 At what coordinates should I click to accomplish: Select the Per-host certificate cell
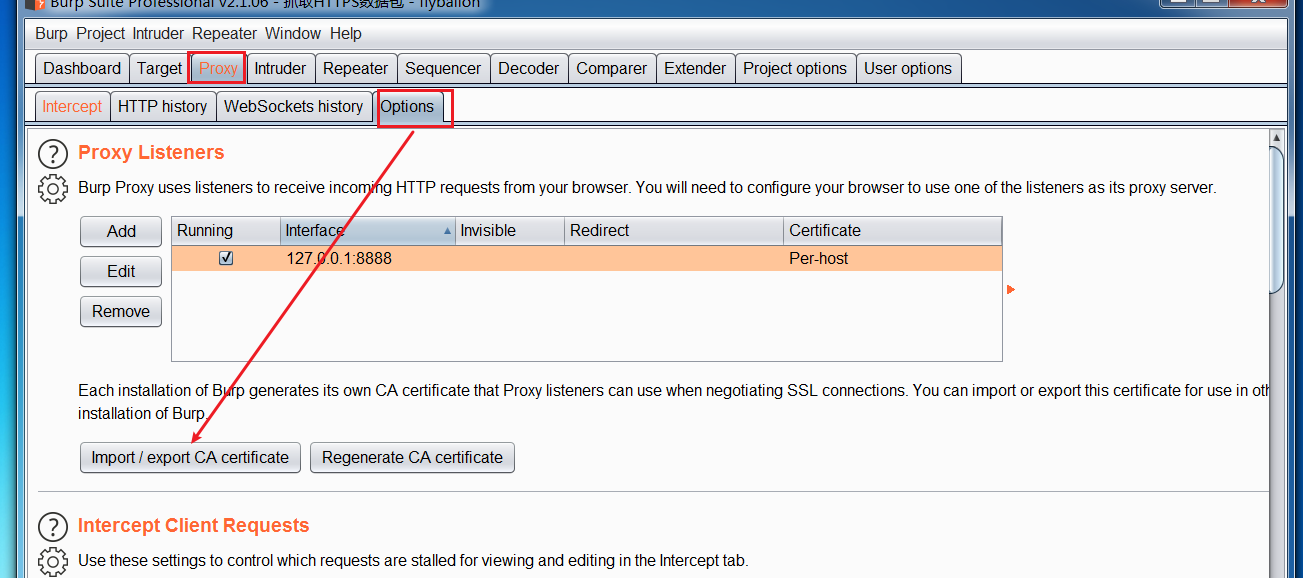pyautogui.click(x=892, y=258)
